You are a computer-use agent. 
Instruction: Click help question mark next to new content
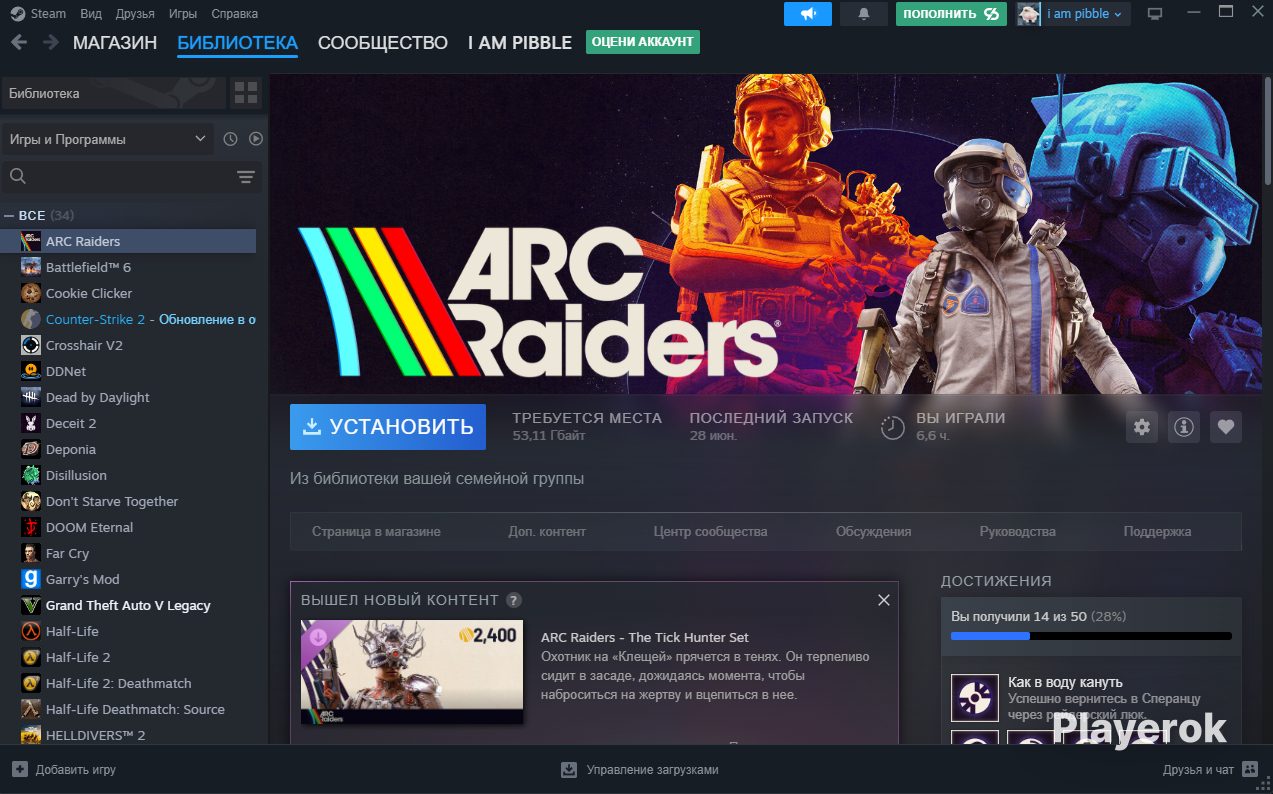pyautogui.click(x=514, y=600)
